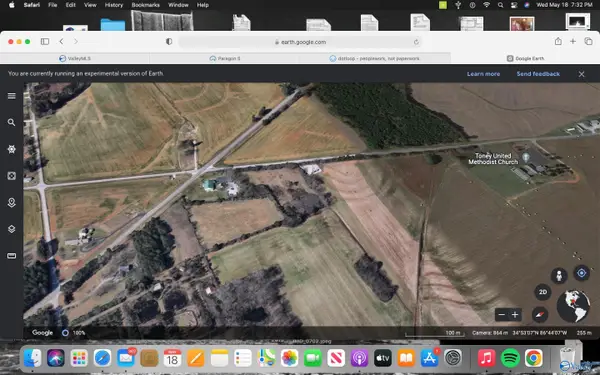
Task: Toggle Safari sidebar panel button
Action: 45,41
